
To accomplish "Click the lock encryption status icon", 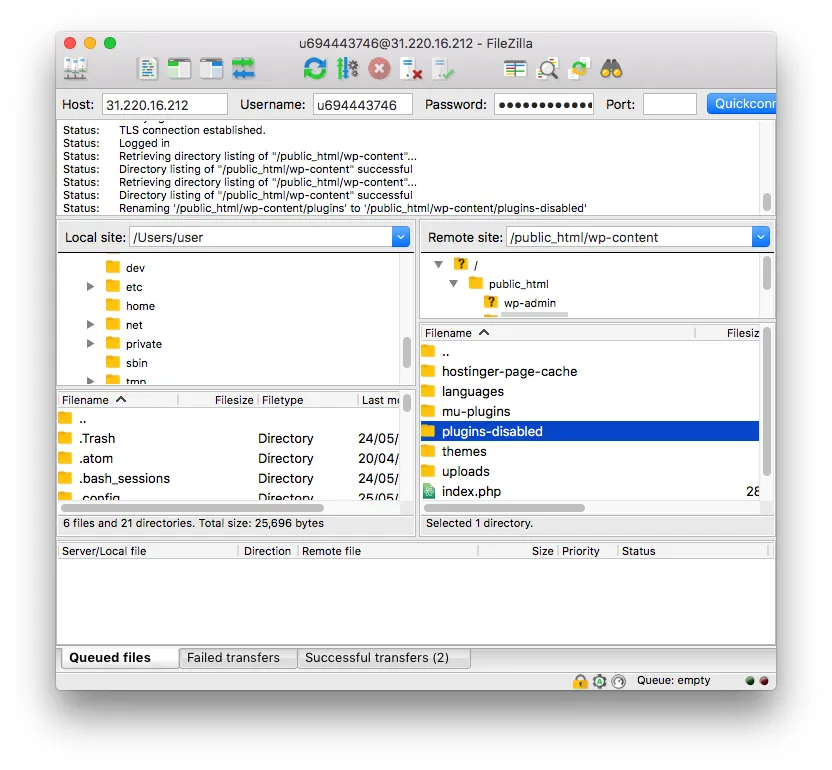I will [x=580, y=681].
